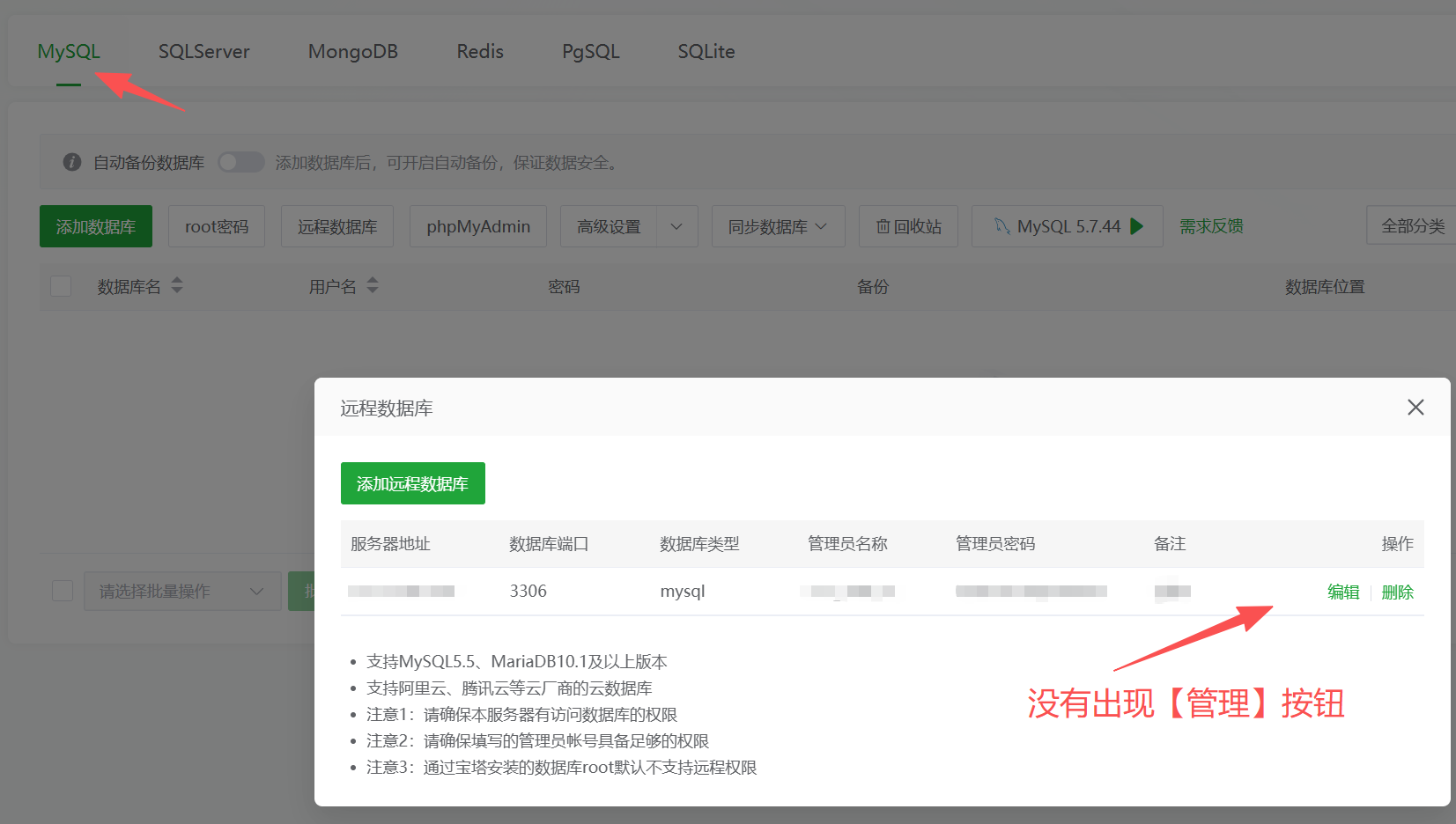Screen dimensions: 1456x824
Task: Switch to the SQLite tab
Action: click(706, 51)
